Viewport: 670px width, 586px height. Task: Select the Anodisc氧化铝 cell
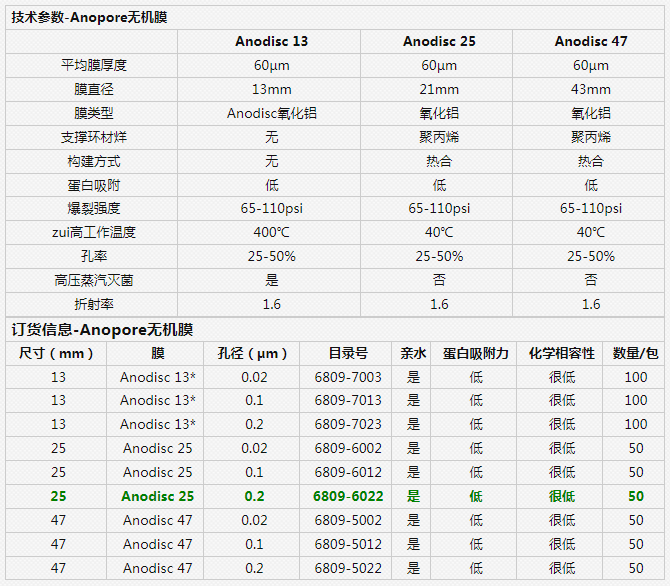pos(271,113)
